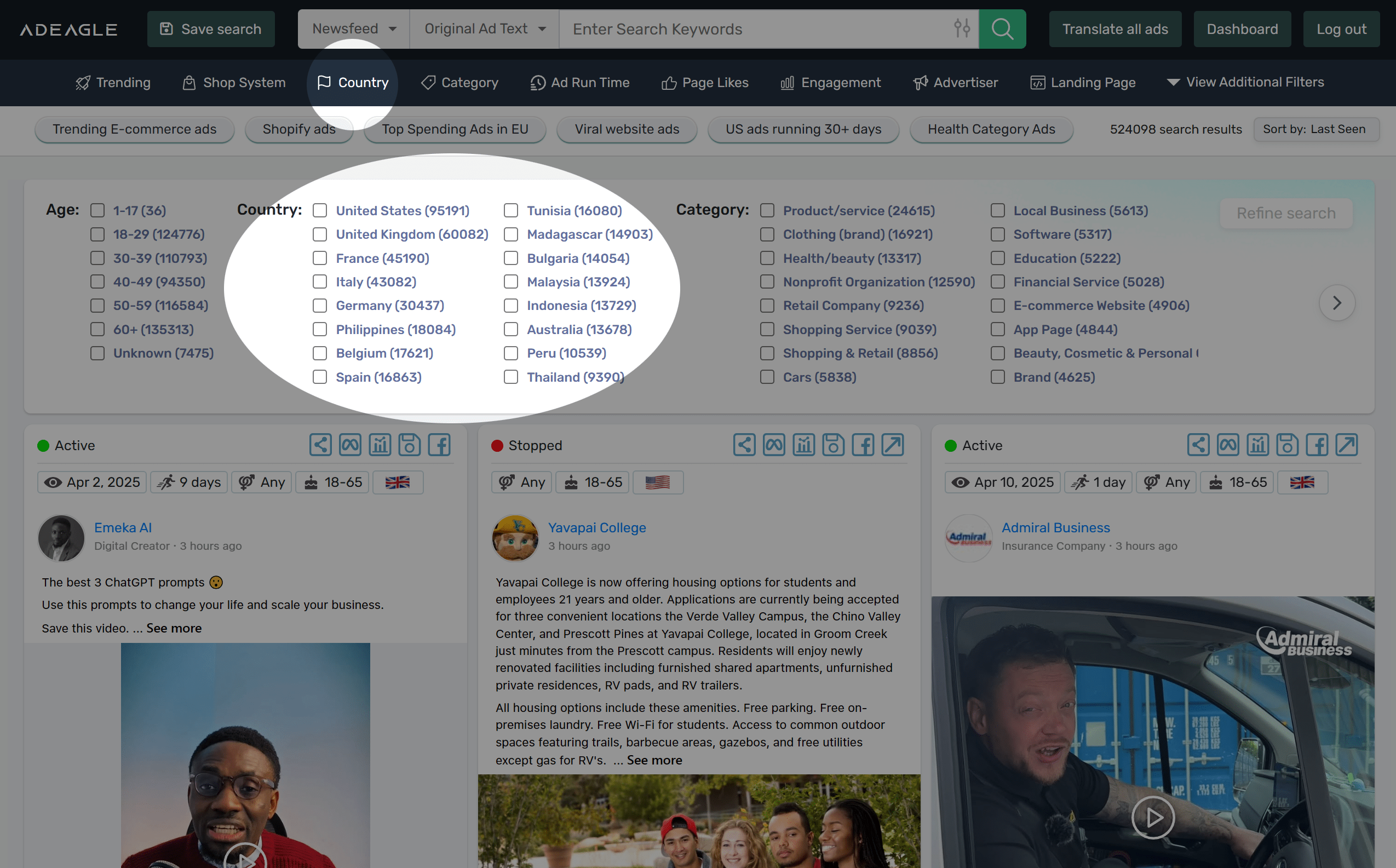The height and width of the screenshot is (868, 1396).
Task: Click save disk icon on Emeka AI card
Action: tap(409, 445)
